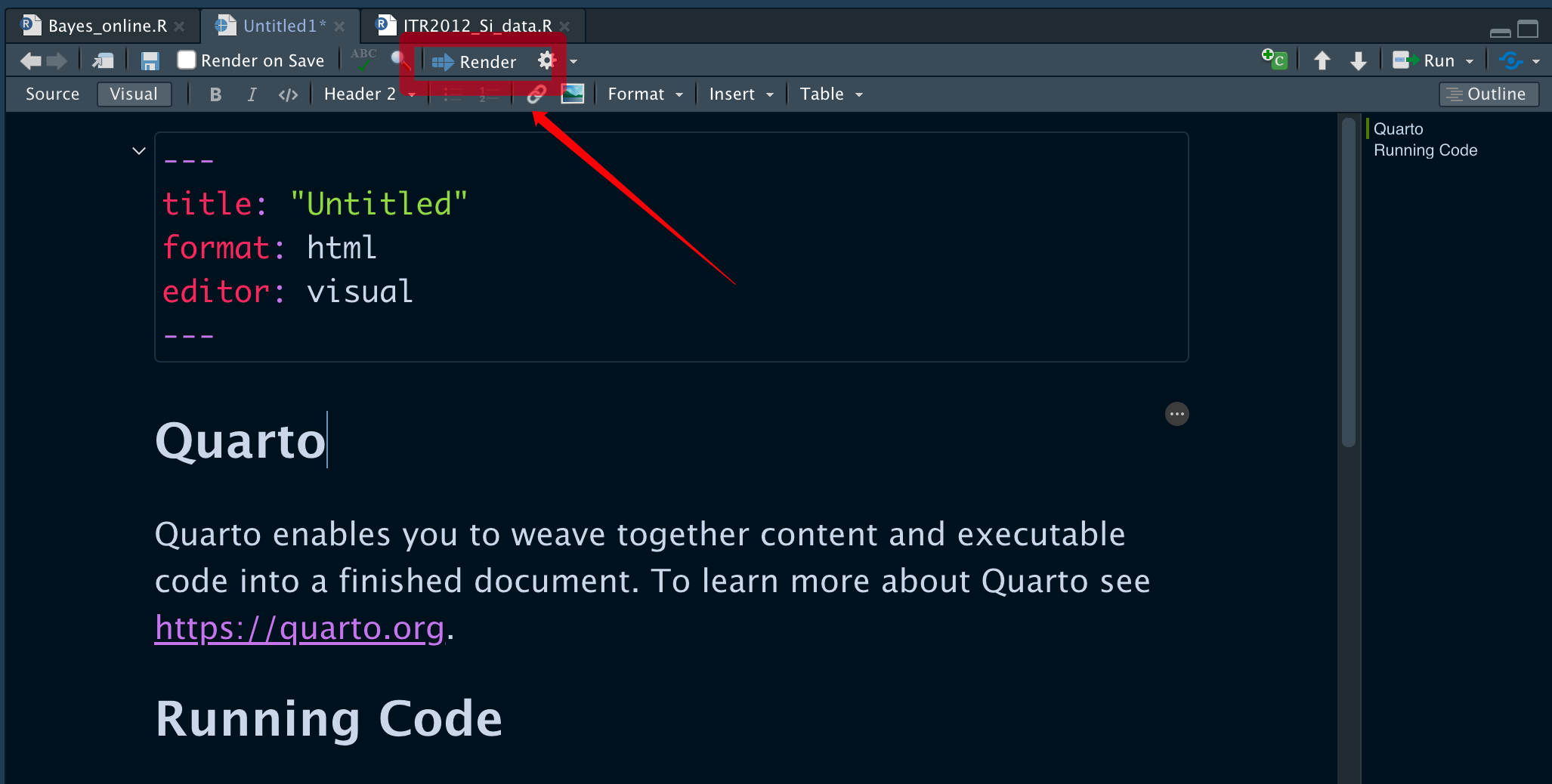Enable Render on Save checkbox
Viewport: 1552px width, 784px height.
point(187,60)
